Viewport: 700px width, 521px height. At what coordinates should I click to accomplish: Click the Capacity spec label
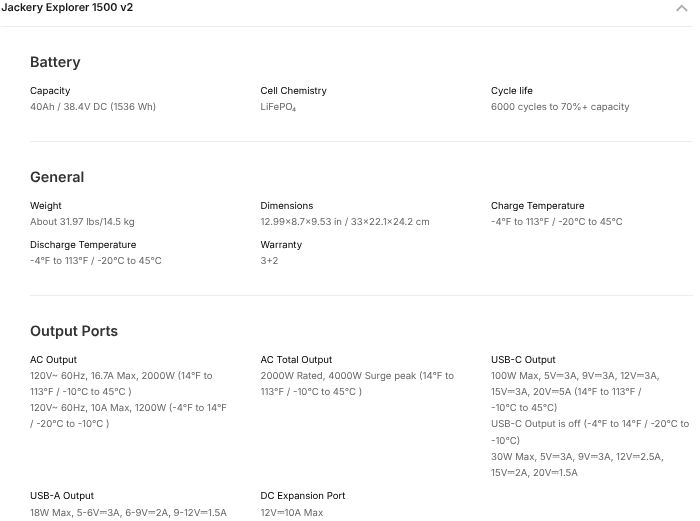50,91
